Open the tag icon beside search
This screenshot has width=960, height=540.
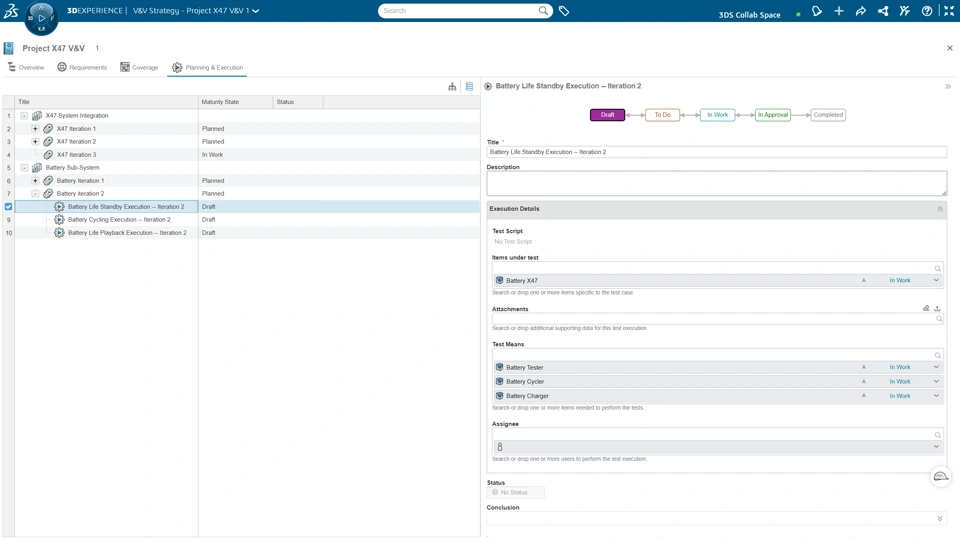click(564, 10)
